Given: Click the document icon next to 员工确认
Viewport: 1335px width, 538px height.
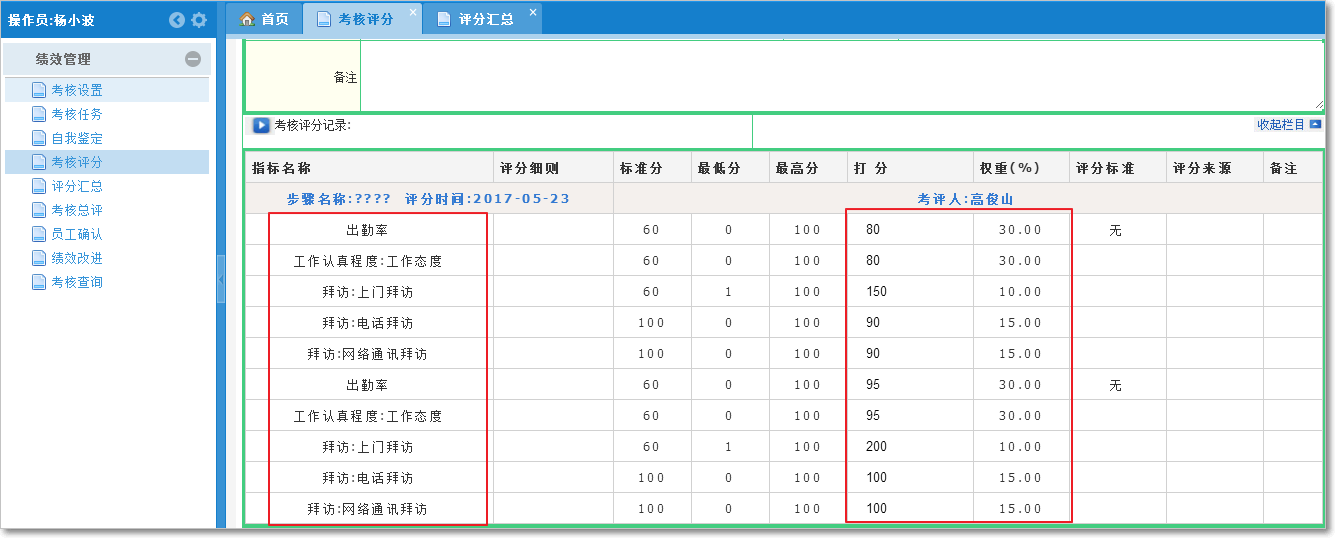Looking at the screenshot, I should pos(39,234).
